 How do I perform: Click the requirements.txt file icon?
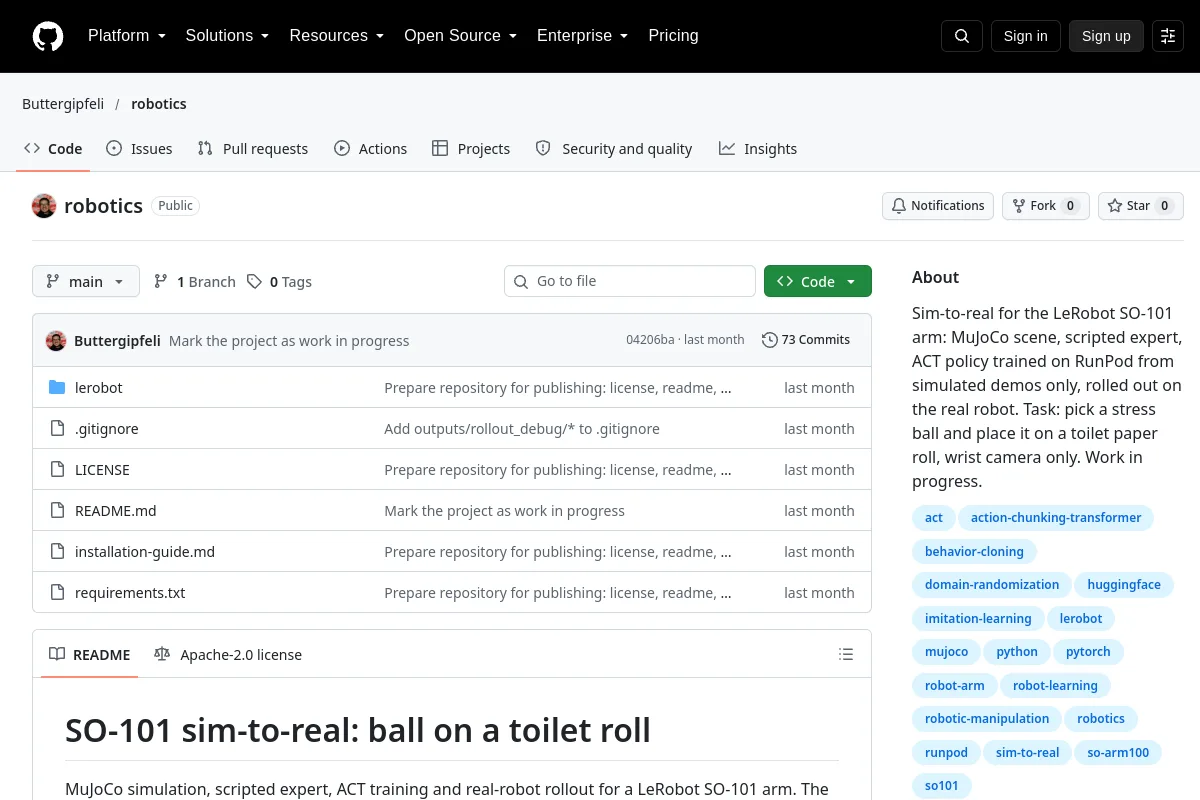(57, 592)
